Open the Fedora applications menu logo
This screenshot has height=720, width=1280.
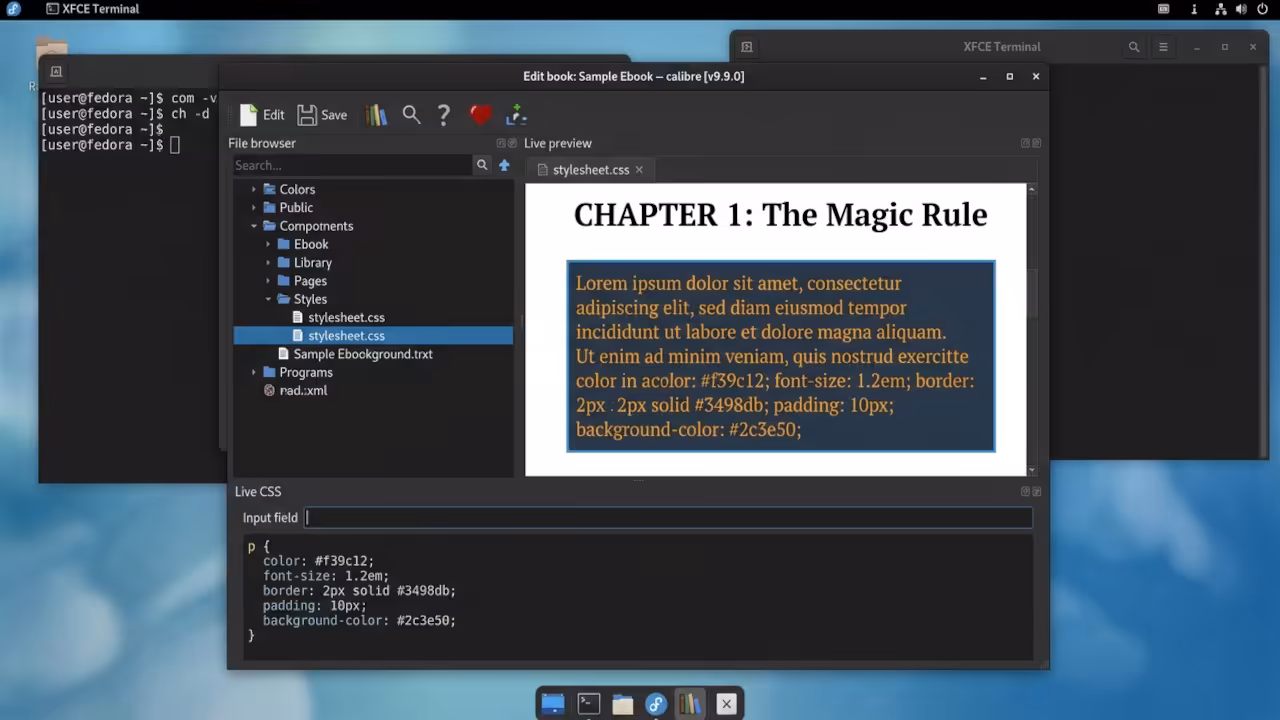[13, 9]
